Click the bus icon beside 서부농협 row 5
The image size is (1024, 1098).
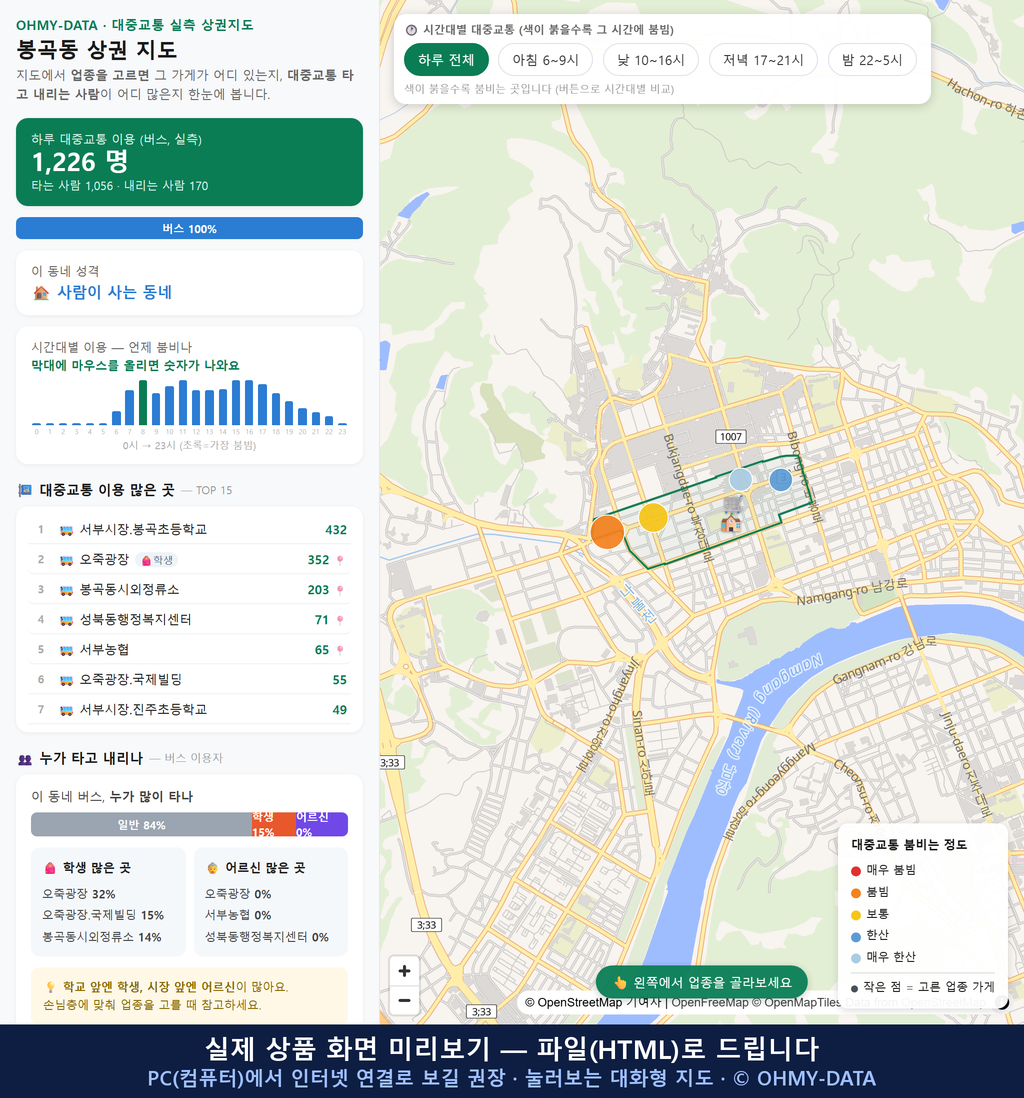tap(66, 651)
